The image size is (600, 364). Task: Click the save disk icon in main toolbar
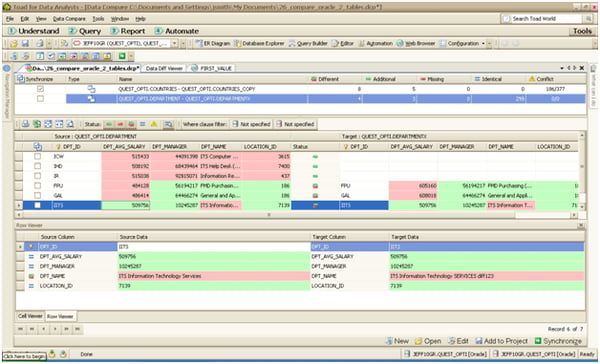(x=25, y=44)
